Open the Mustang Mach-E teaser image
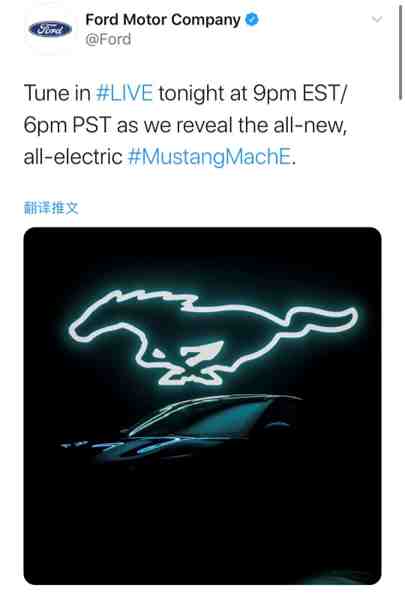This screenshot has width=405, height=598. (x=202, y=405)
